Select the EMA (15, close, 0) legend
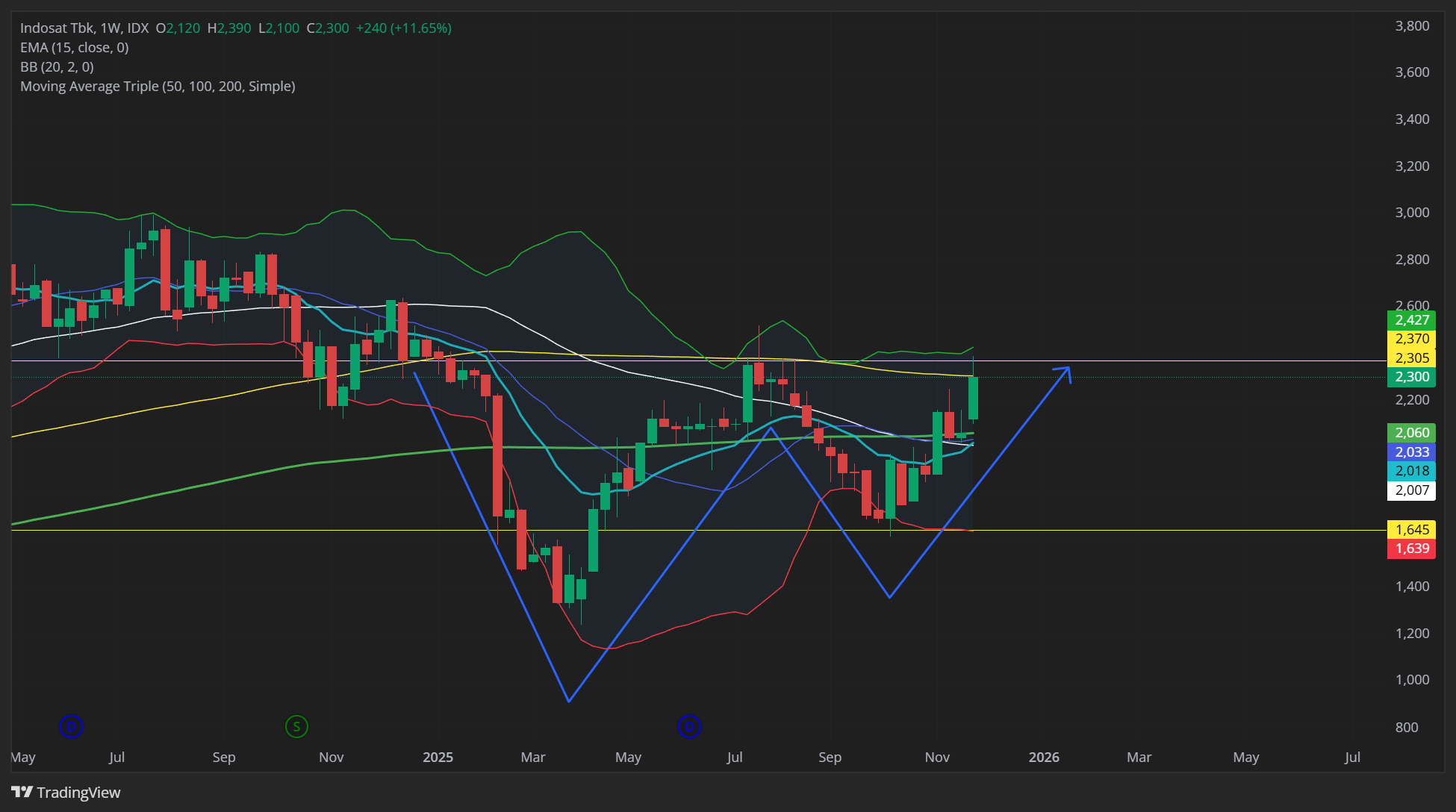 pyautogui.click(x=74, y=48)
